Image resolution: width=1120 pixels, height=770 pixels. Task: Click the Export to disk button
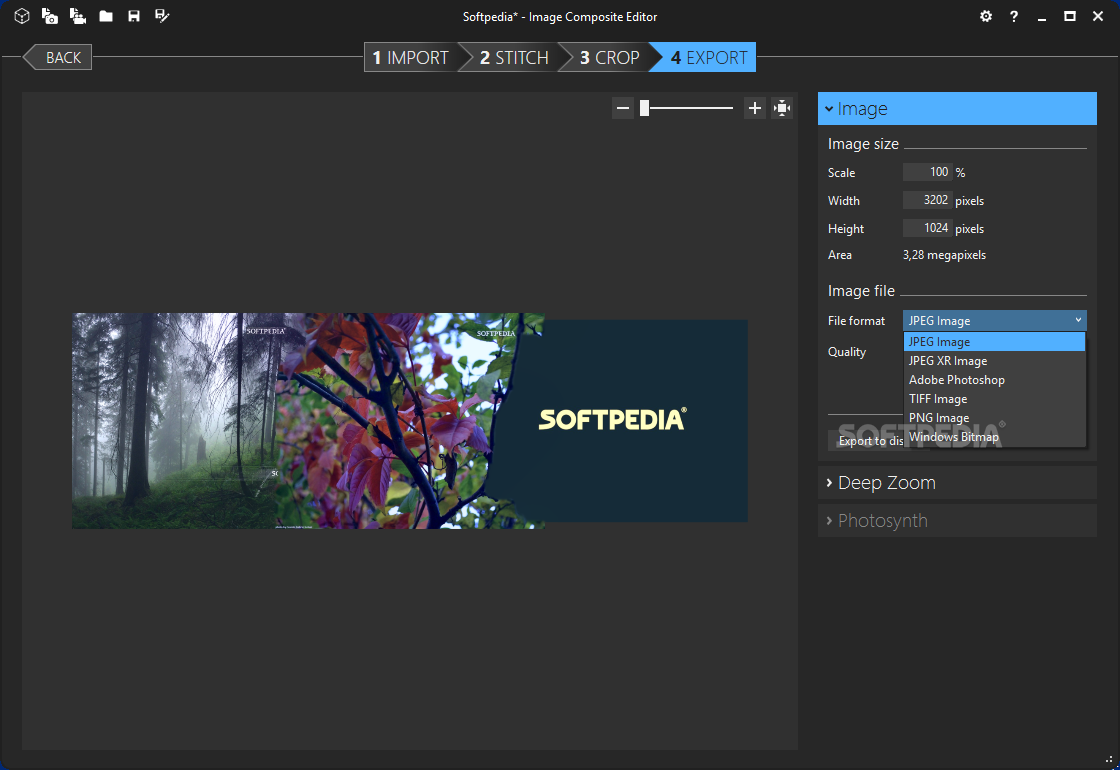[866, 441]
